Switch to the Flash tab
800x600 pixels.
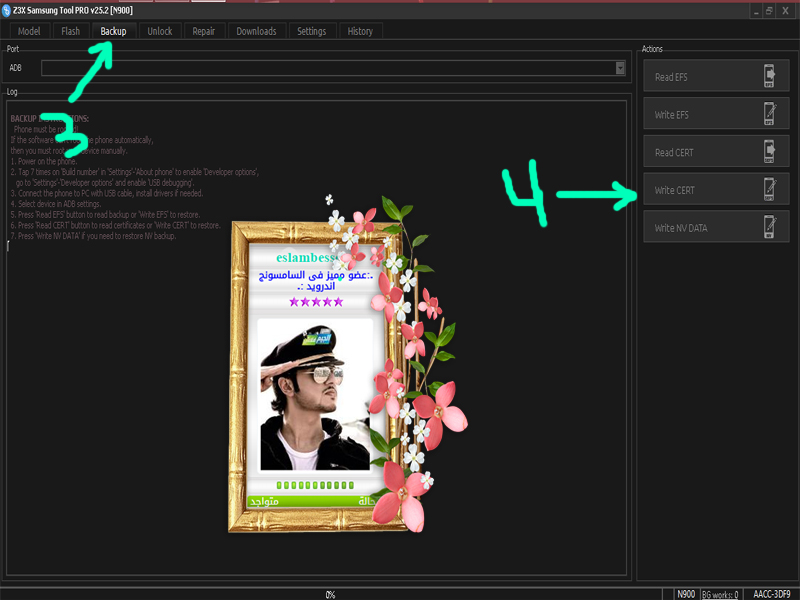[x=70, y=31]
